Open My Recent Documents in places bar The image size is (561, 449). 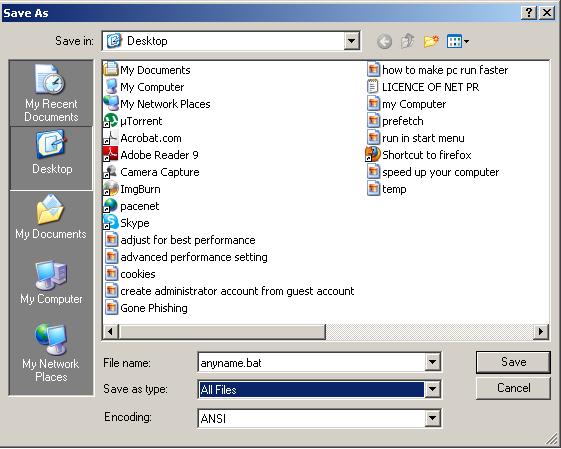[x=51, y=93]
